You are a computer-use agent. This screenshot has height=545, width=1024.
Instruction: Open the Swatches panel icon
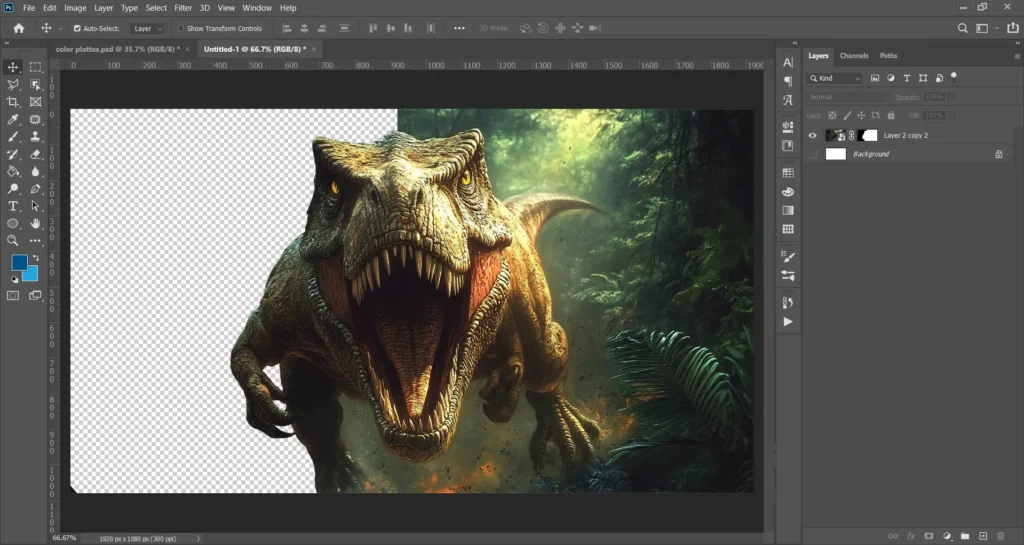point(788,173)
